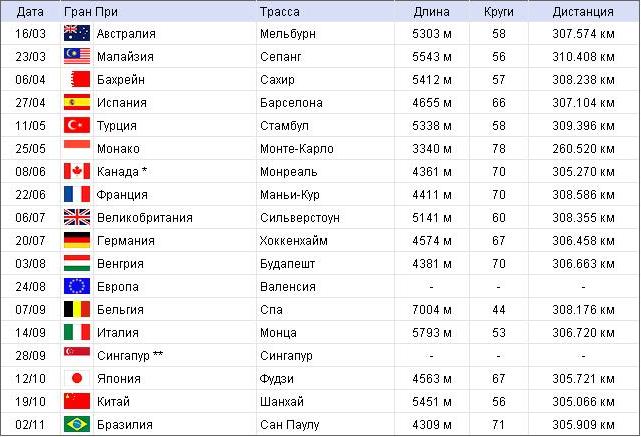
Task: Open the Монако Grand Prix entry
Action: click(x=118, y=148)
